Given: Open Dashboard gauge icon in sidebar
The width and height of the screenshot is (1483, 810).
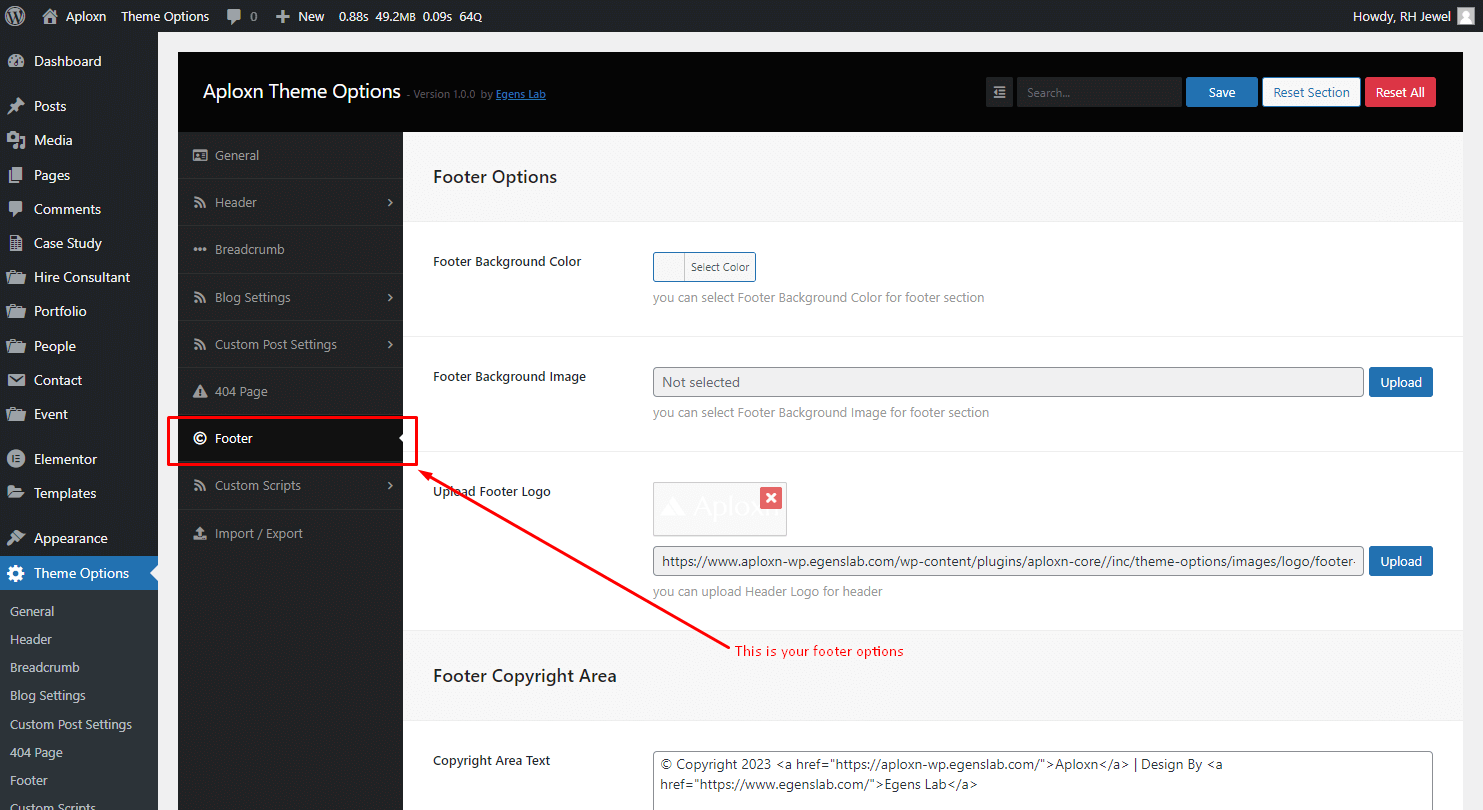Looking at the screenshot, I should click(x=16, y=61).
